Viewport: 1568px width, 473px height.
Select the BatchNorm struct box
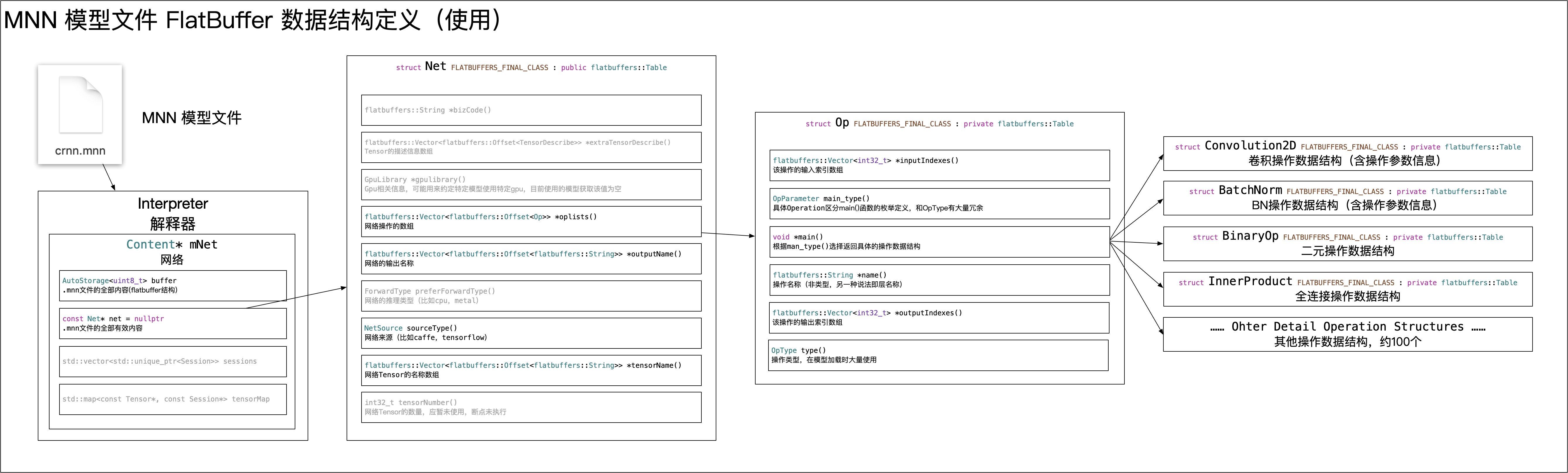[1348, 198]
